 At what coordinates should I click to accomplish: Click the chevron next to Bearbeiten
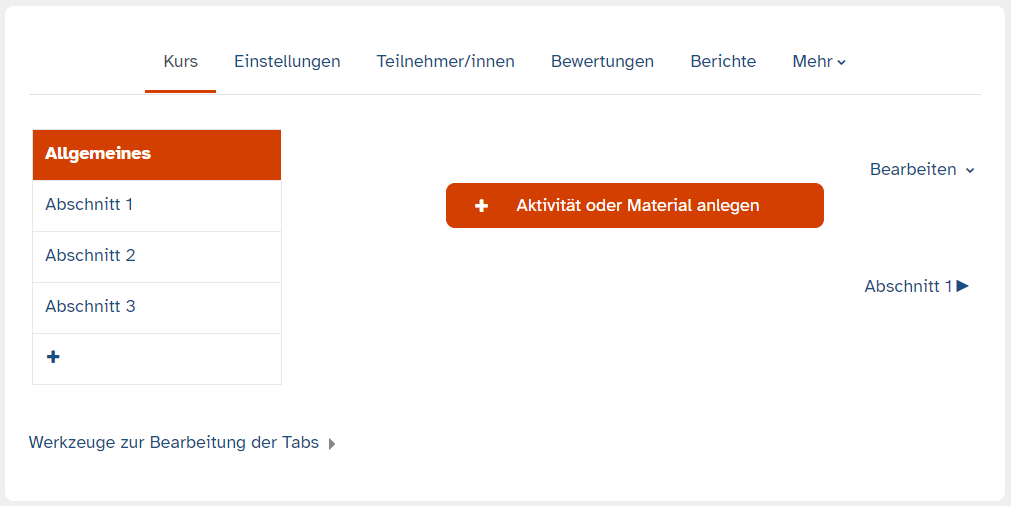coord(970,171)
